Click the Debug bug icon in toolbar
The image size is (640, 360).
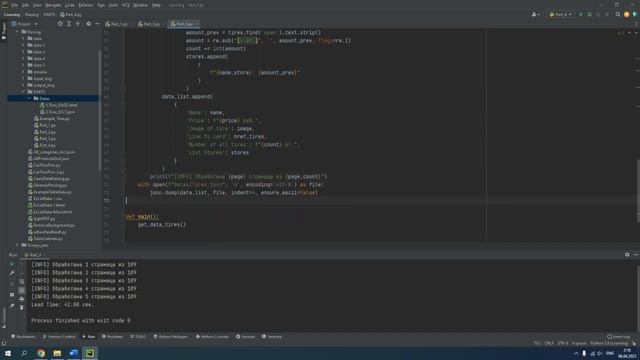589,14
